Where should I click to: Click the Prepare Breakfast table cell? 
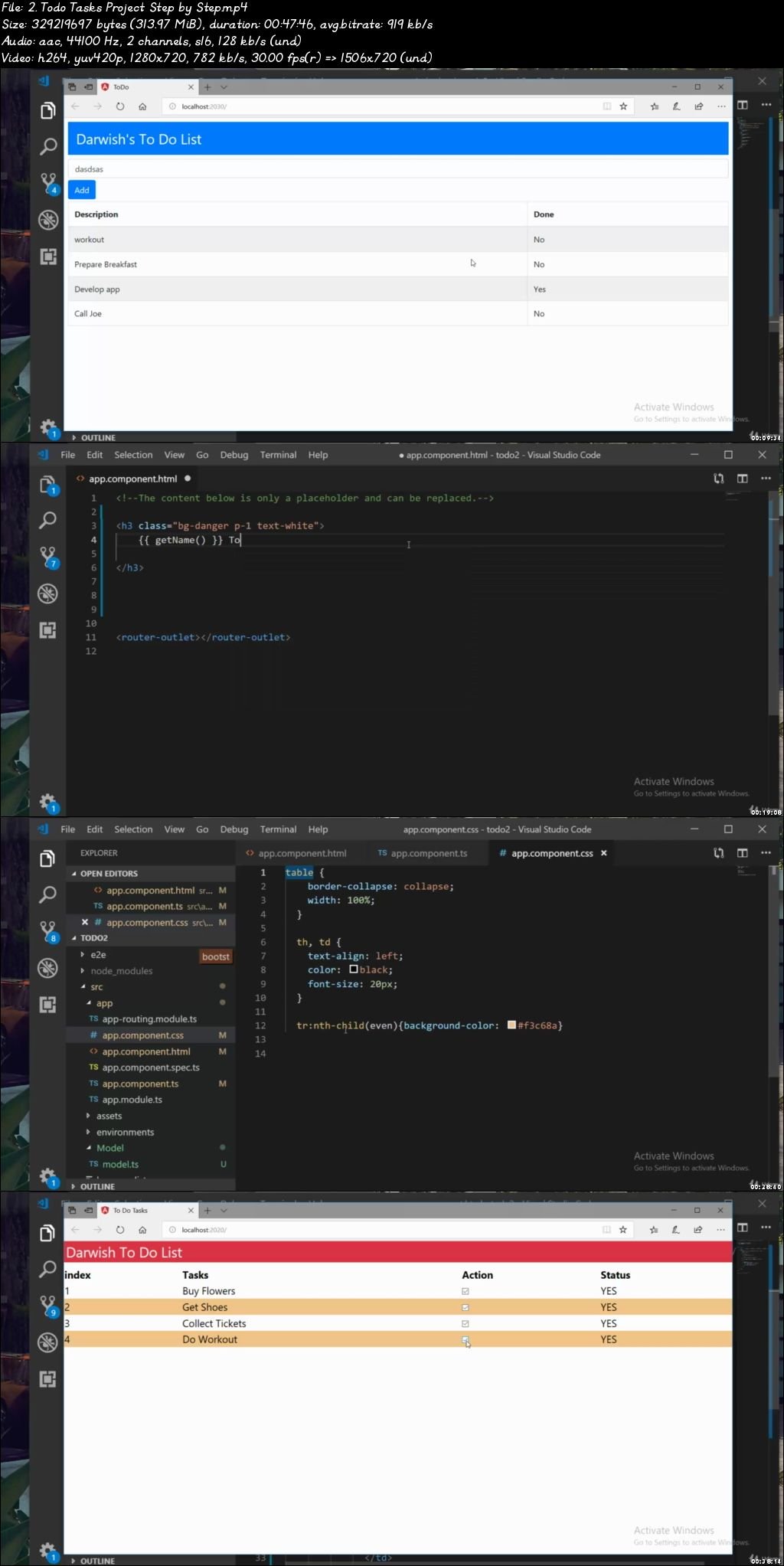coord(298,264)
